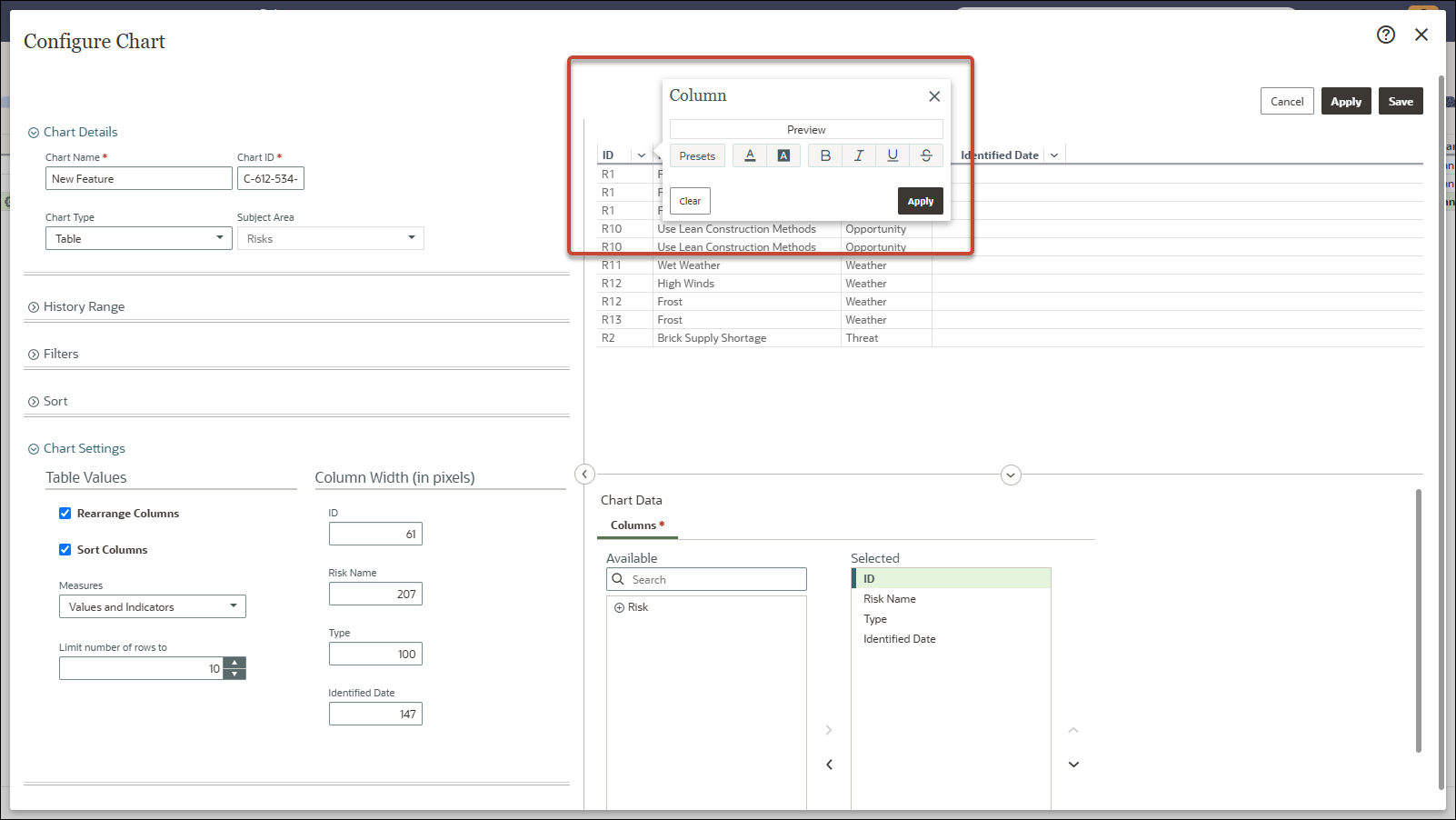Close the Column formatting popup
This screenshot has height=820, width=1456.
(934, 96)
